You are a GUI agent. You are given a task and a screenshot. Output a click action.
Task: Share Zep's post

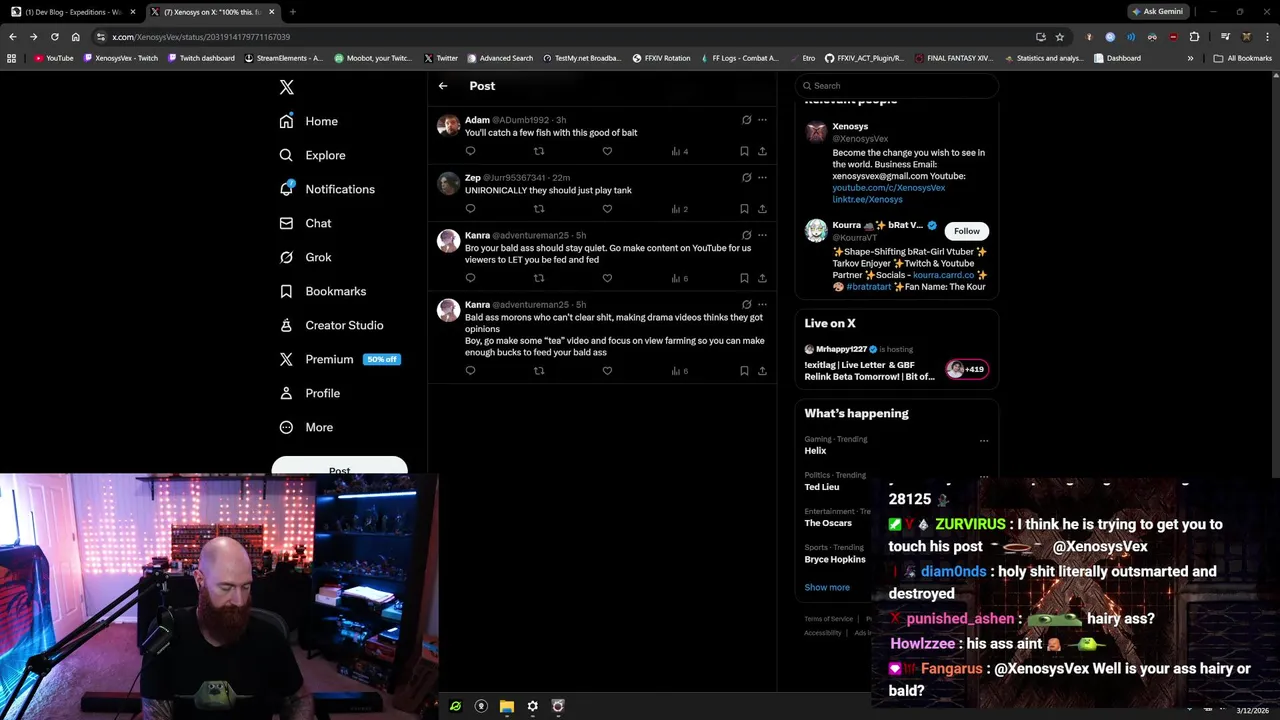[762, 209]
